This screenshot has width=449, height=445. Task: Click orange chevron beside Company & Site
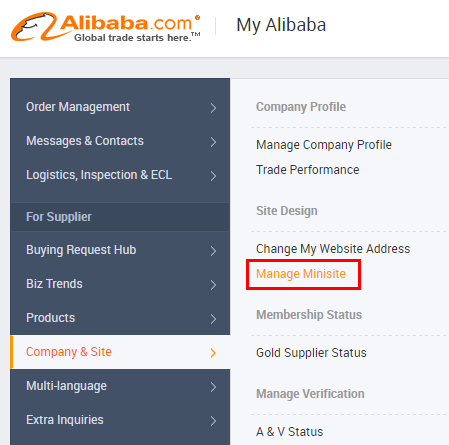(213, 353)
